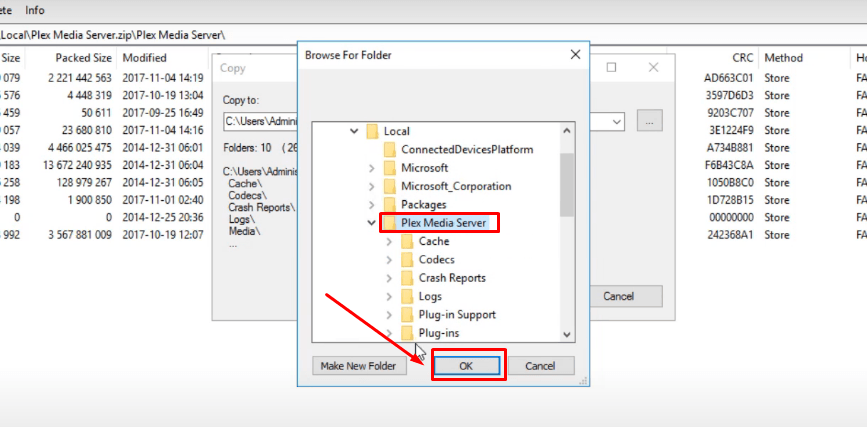
Task: Choose Plex Media Server label in tree
Action: 444,223
